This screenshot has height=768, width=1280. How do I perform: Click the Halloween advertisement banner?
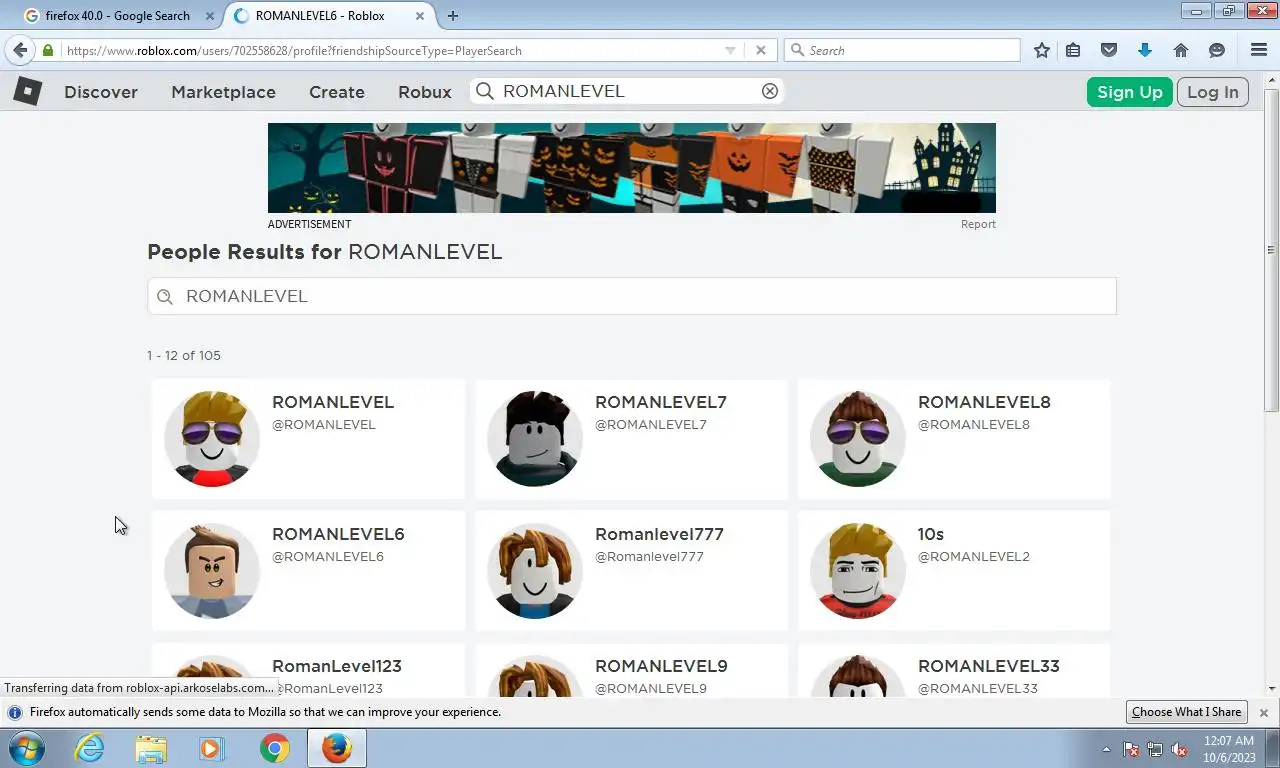click(x=632, y=168)
